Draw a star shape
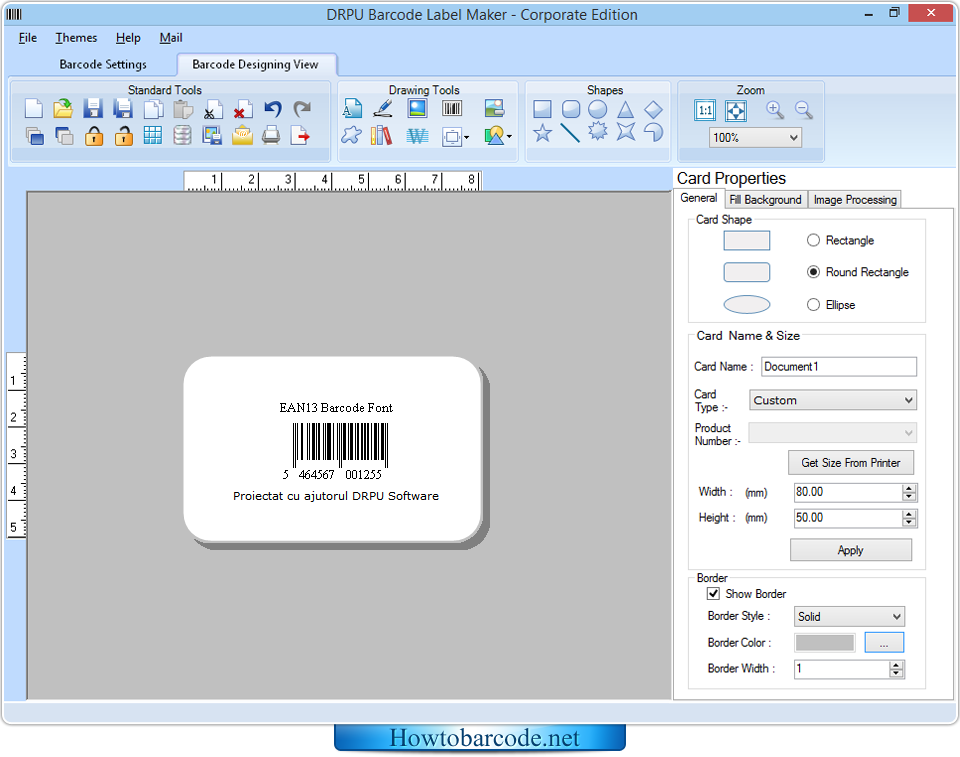Screen dimensions: 960x757 (542, 132)
